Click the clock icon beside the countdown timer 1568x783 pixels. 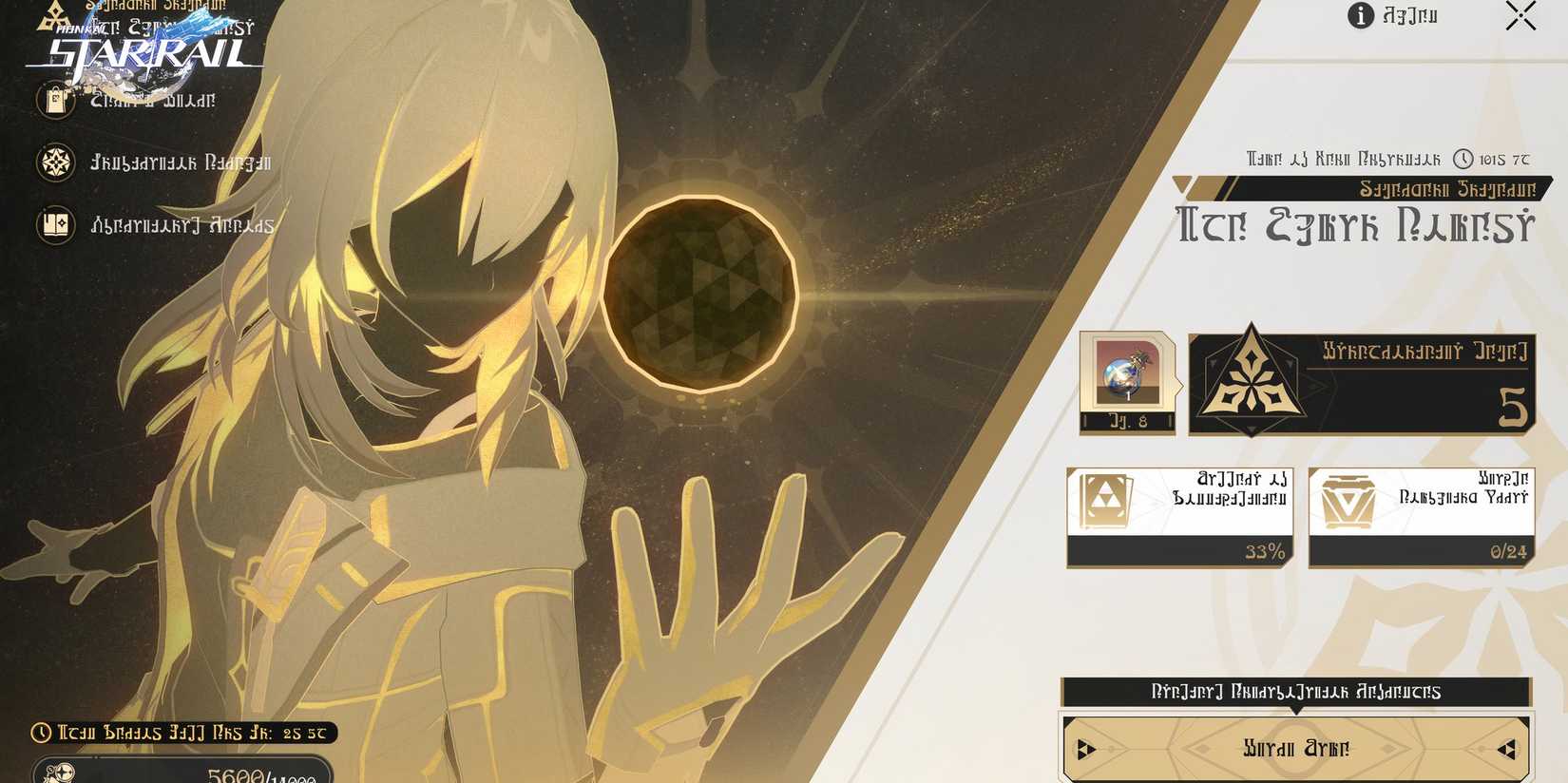[1463, 160]
